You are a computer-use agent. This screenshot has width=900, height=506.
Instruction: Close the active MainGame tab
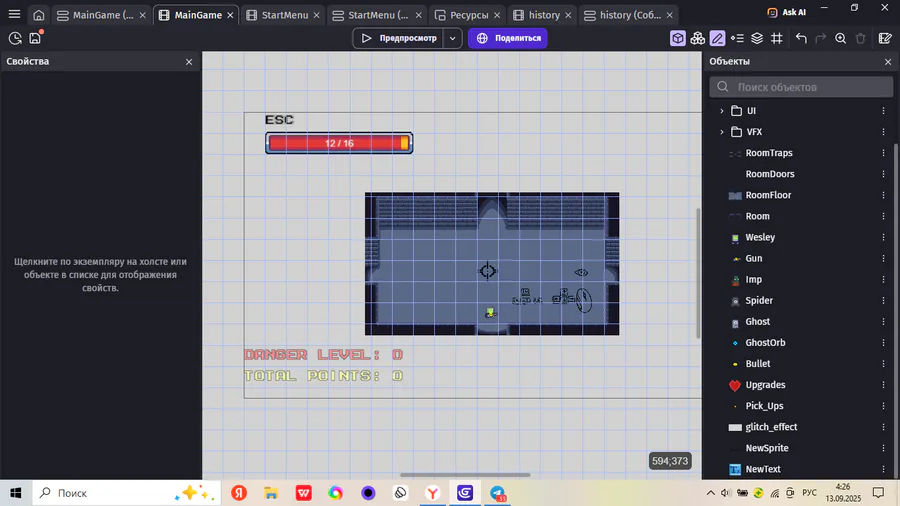[x=230, y=15]
